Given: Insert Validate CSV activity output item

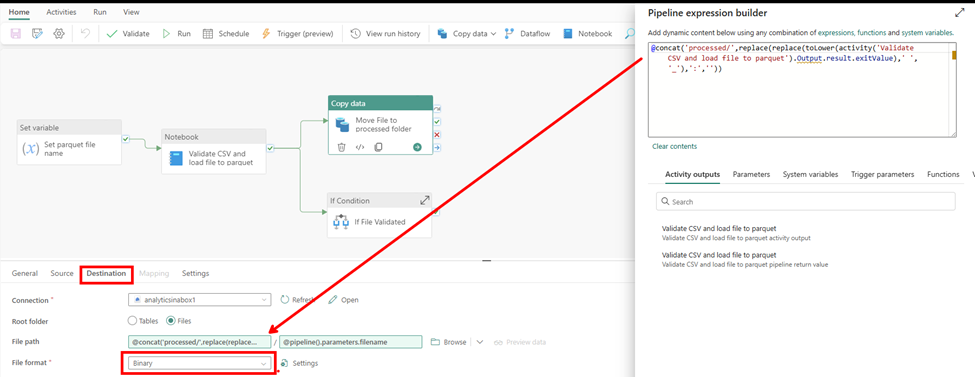Looking at the screenshot, I should pos(737,233).
